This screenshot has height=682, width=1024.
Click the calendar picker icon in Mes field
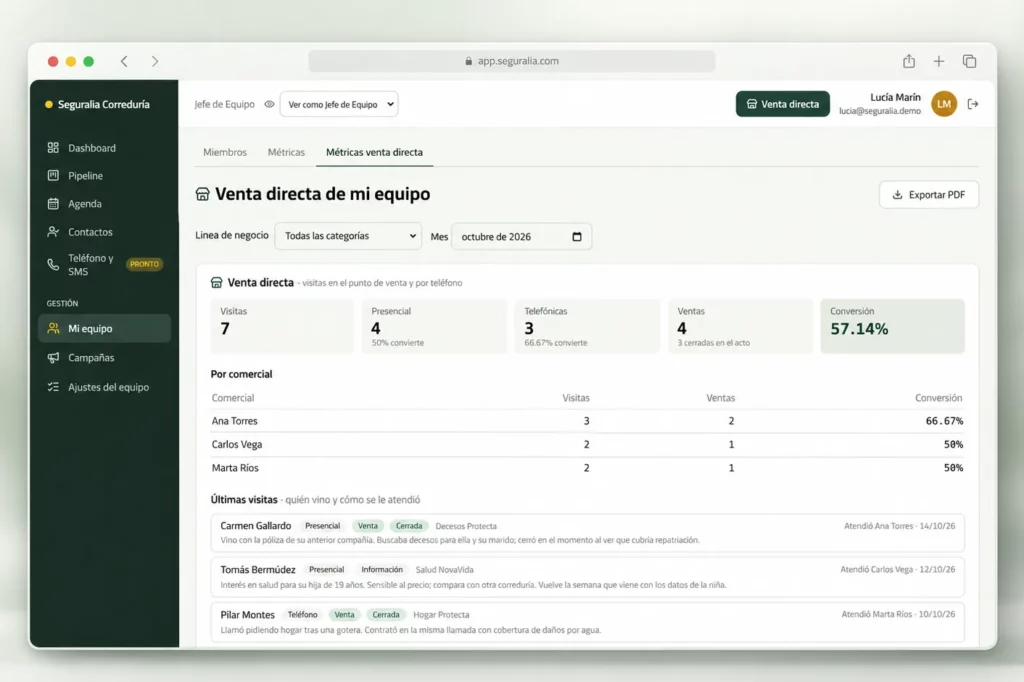point(577,236)
